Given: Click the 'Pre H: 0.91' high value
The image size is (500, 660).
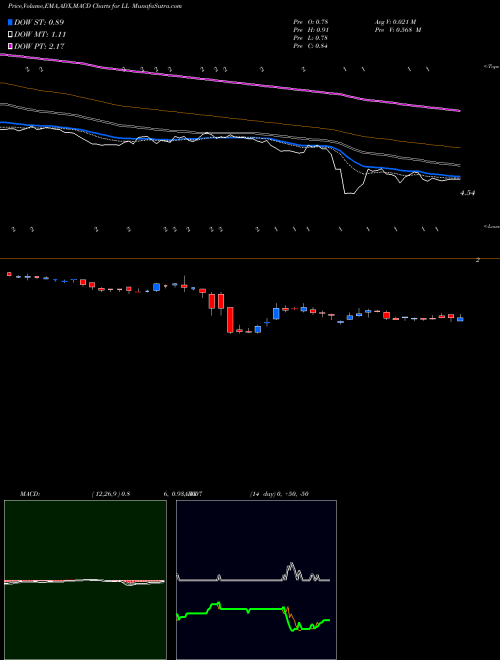Looking at the screenshot, I should click(x=311, y=30).
